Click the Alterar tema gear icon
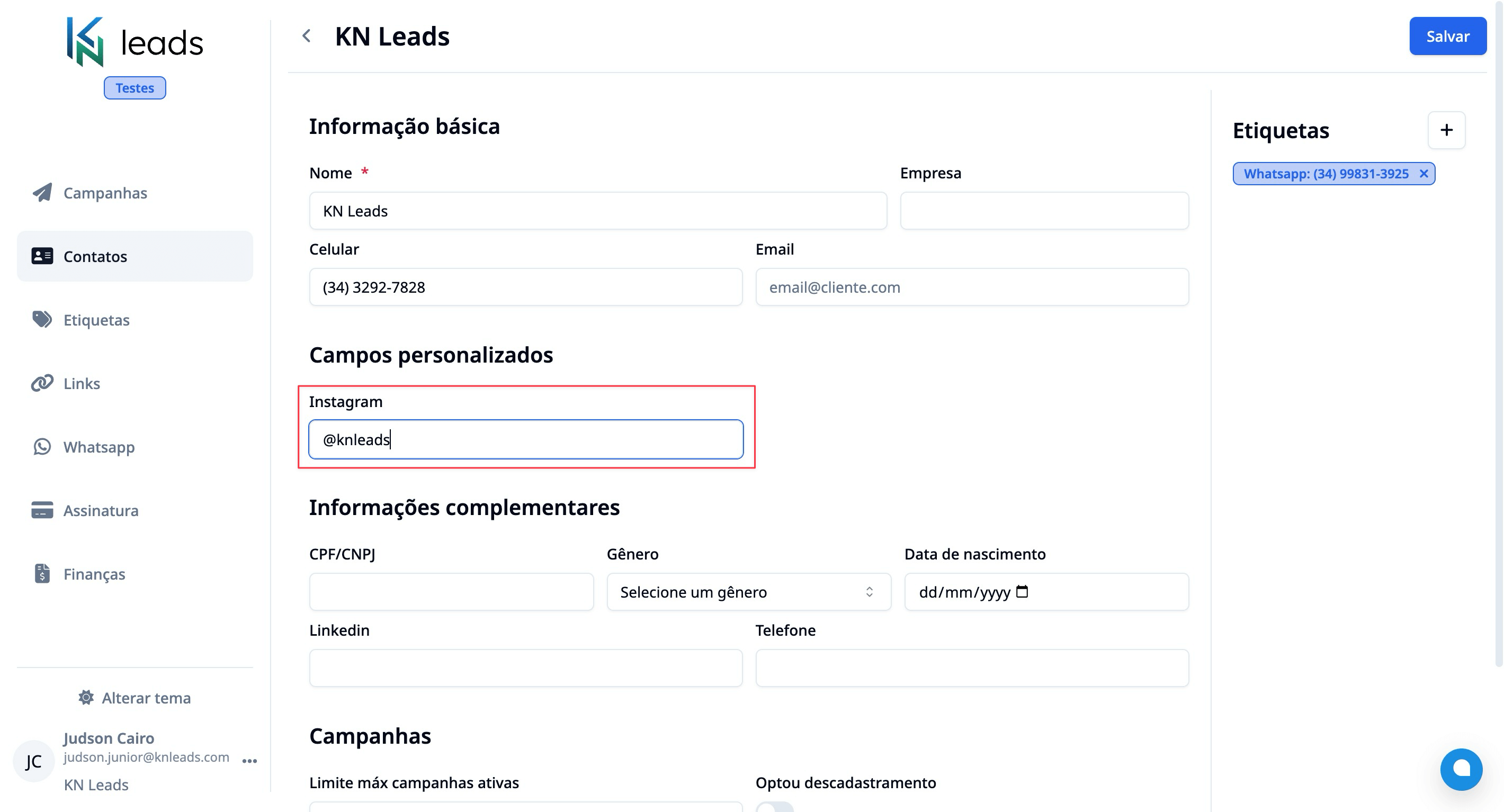The image size is (1504, 812). click(x=86, y=698)
